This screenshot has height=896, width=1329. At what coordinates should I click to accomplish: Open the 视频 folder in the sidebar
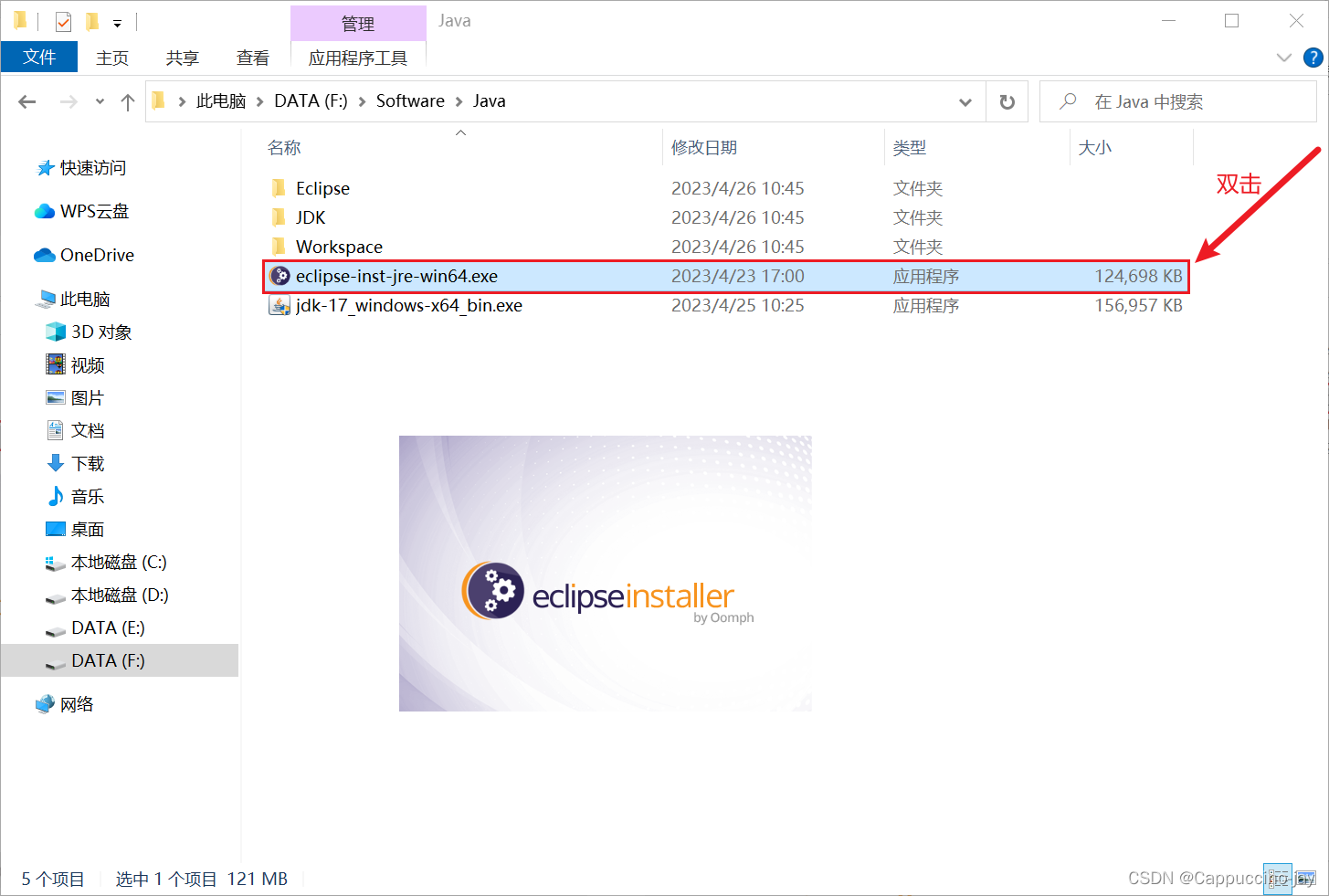click(88, 364)
